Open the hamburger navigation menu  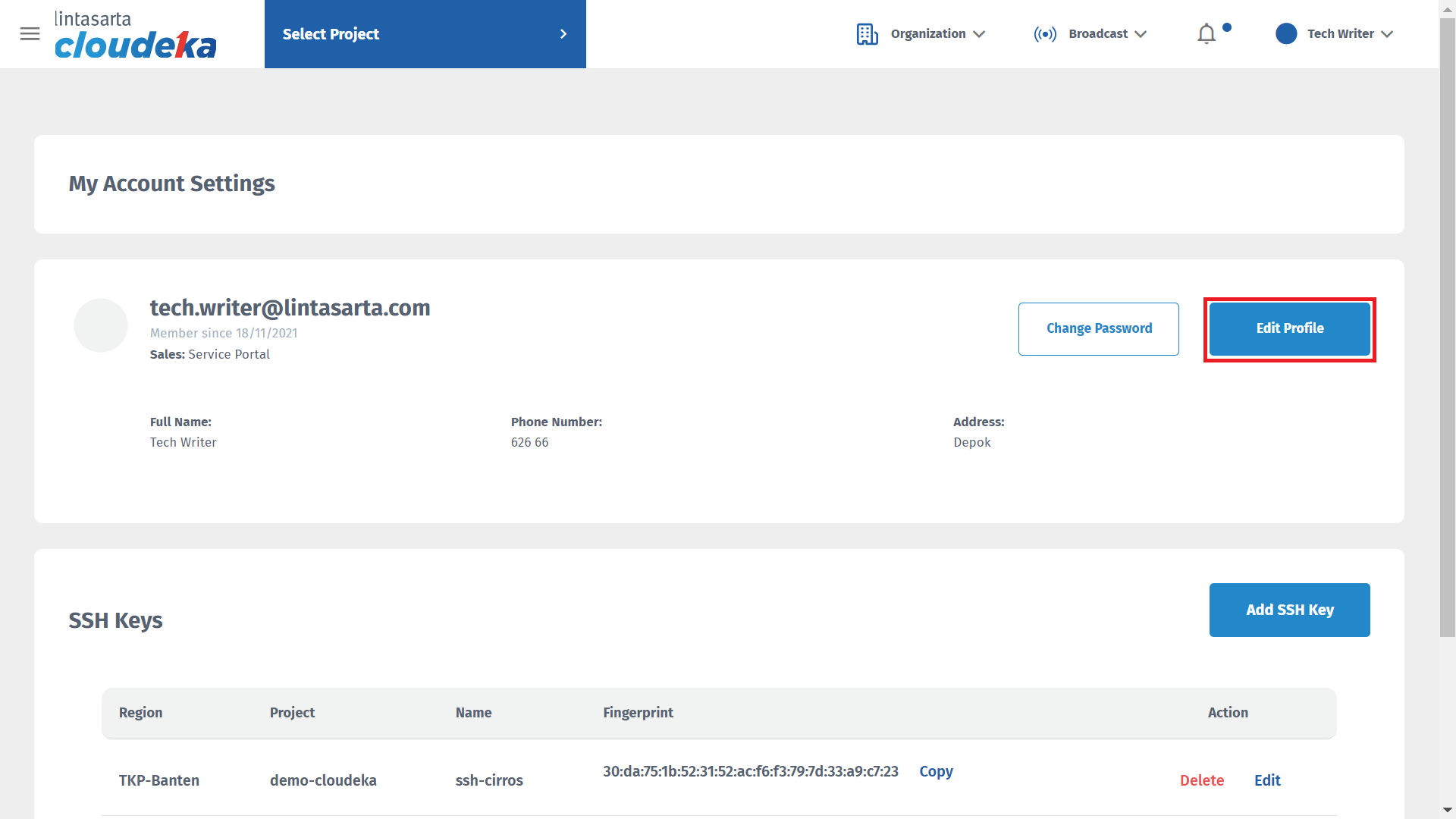(x=30, y=34)
